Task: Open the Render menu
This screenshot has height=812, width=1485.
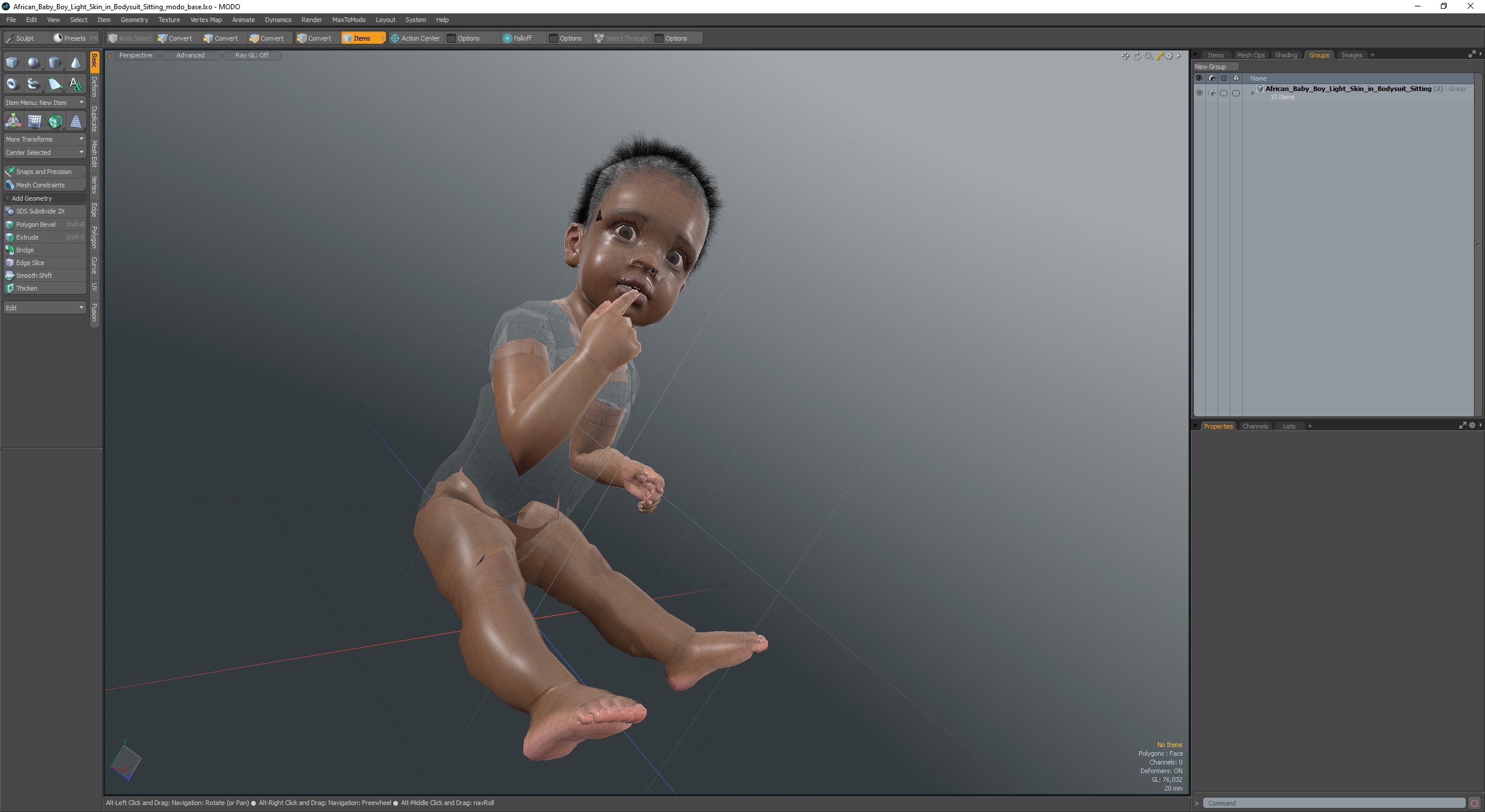Action: (x=312, y=20)
